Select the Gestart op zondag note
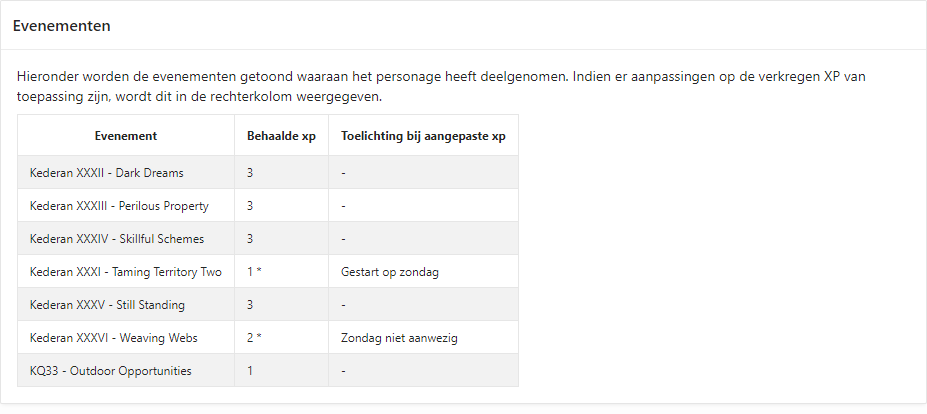The image size is (927, 414). click(x=390, y=272)
